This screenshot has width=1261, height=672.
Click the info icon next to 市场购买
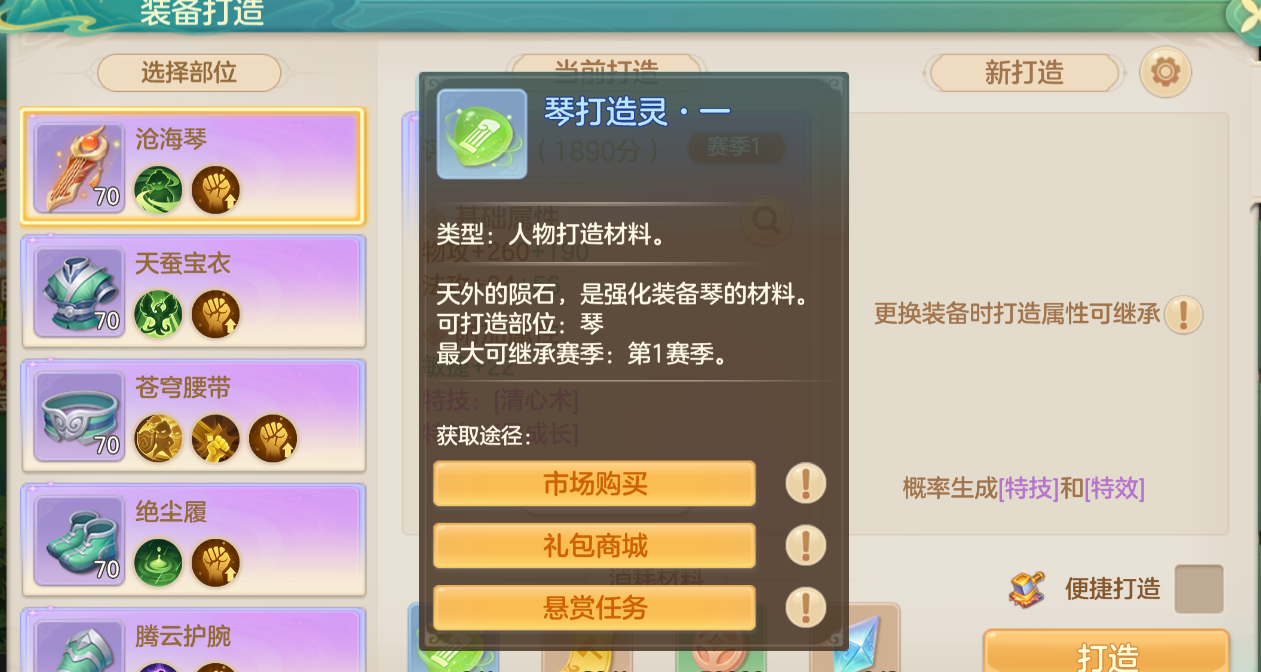pos(806,484)
